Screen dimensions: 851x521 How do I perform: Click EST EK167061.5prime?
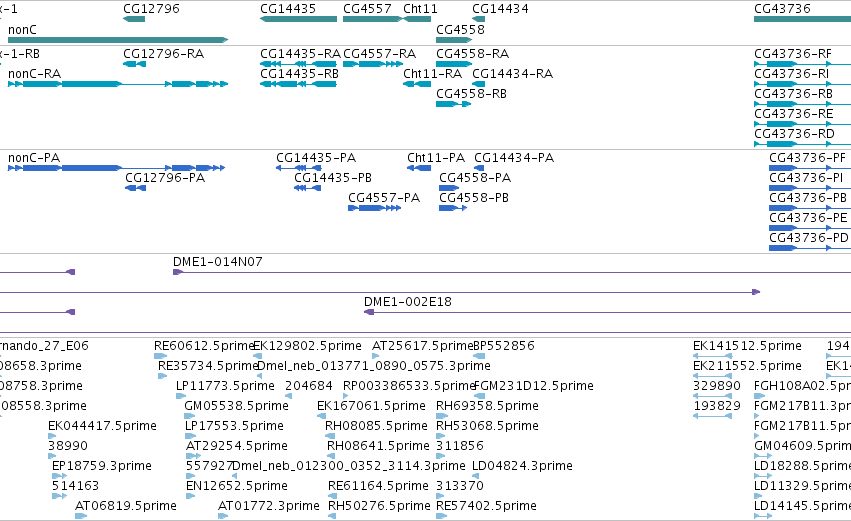(x=321, y=417)
